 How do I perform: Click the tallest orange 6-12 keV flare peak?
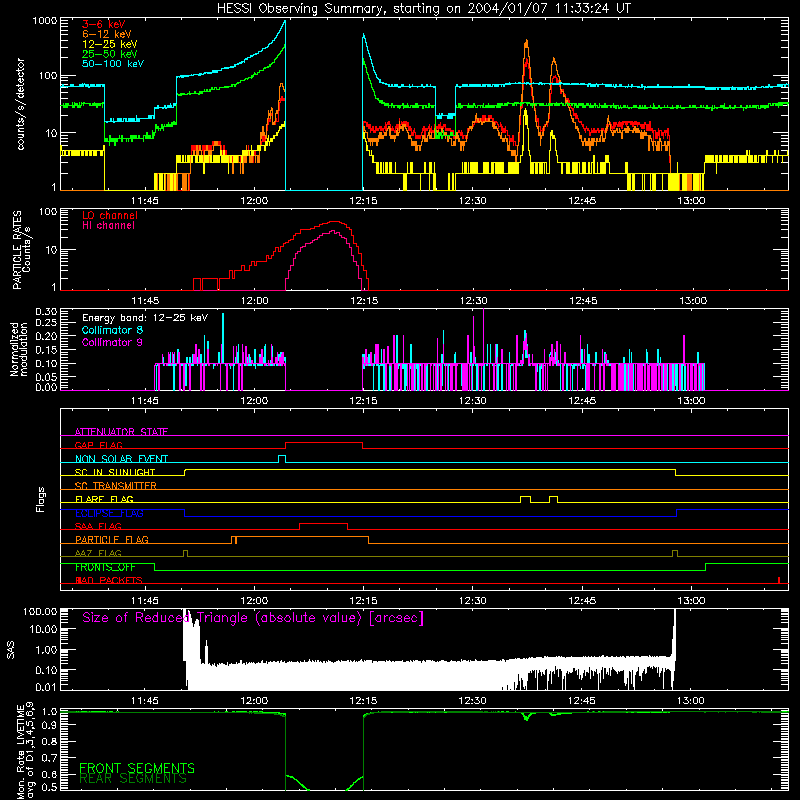526,43
